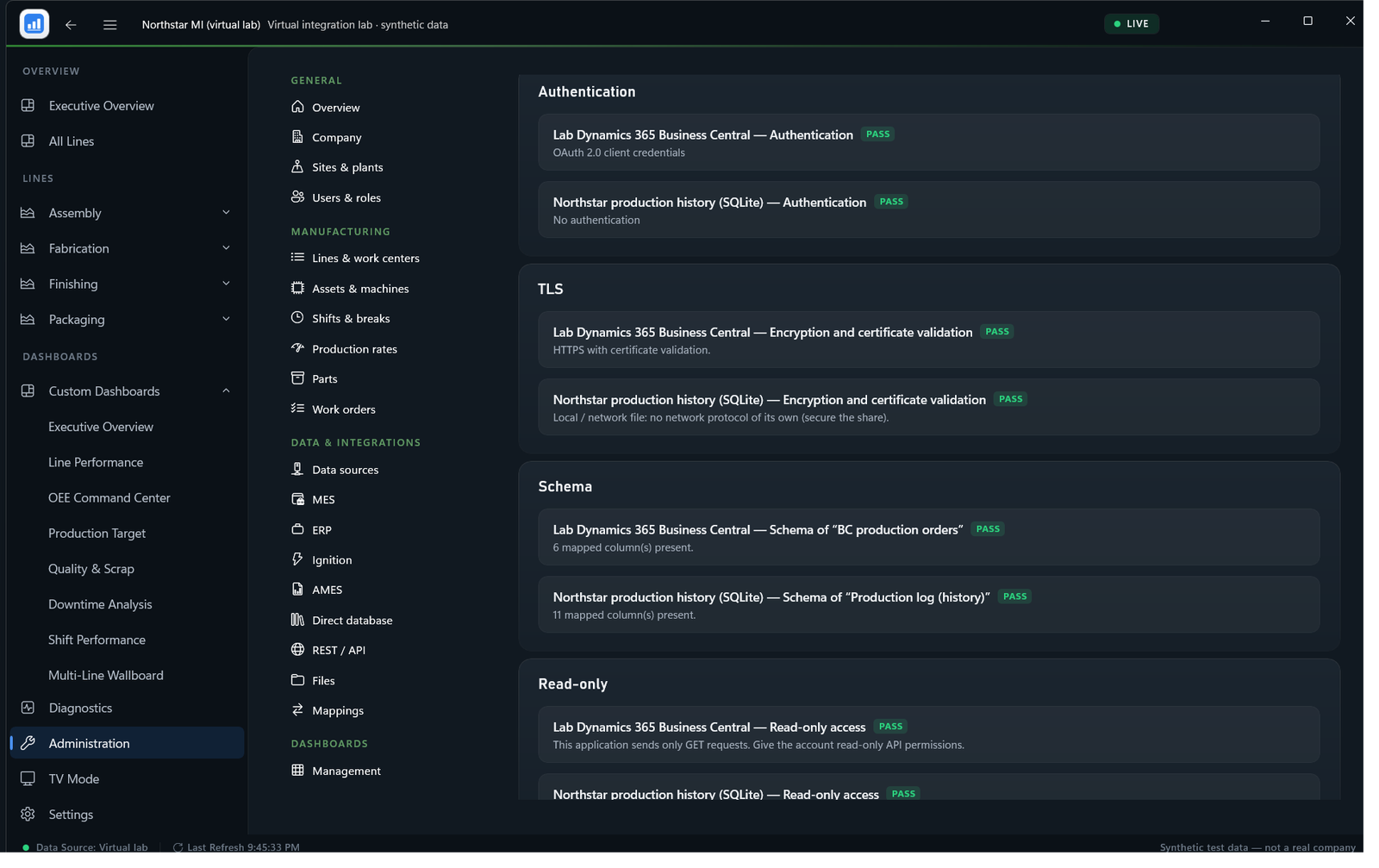Open Shifts & breaks clock icon
This screenshot has height=868, width=1379.
coord(298,318)
